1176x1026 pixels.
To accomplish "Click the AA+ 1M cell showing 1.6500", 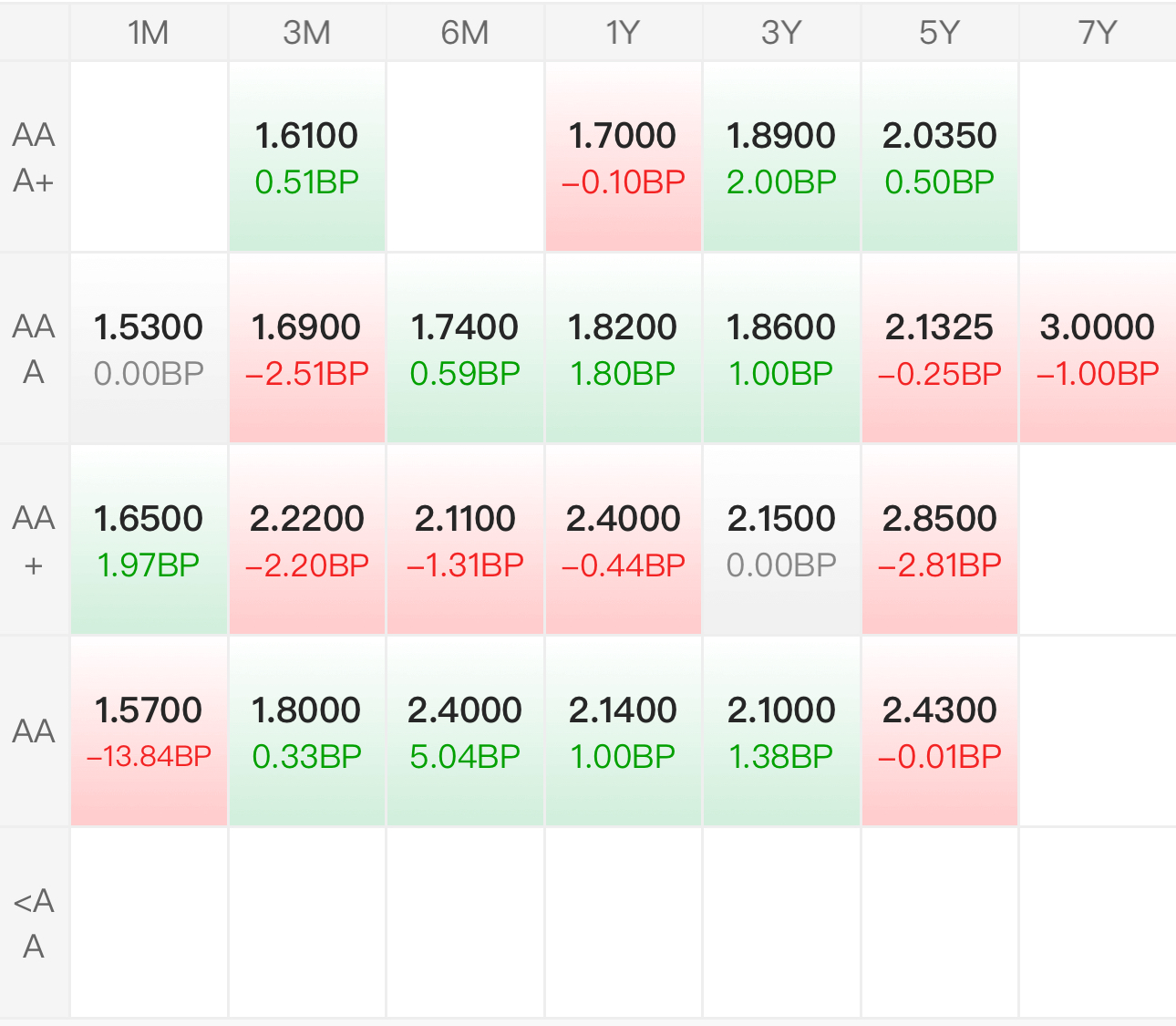I will pyautogui.click(x=149, y=540).
